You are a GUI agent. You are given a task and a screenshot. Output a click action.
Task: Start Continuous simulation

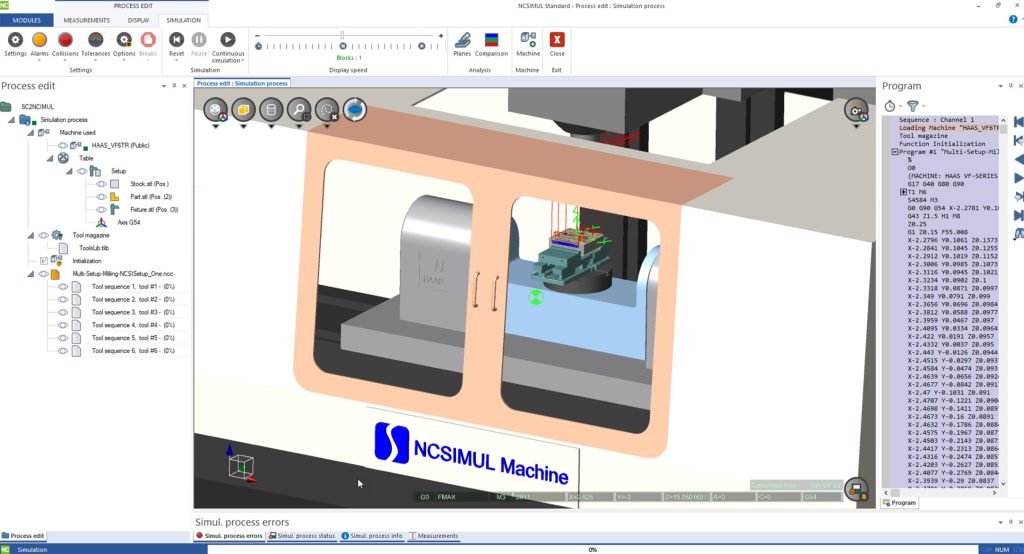228,39
